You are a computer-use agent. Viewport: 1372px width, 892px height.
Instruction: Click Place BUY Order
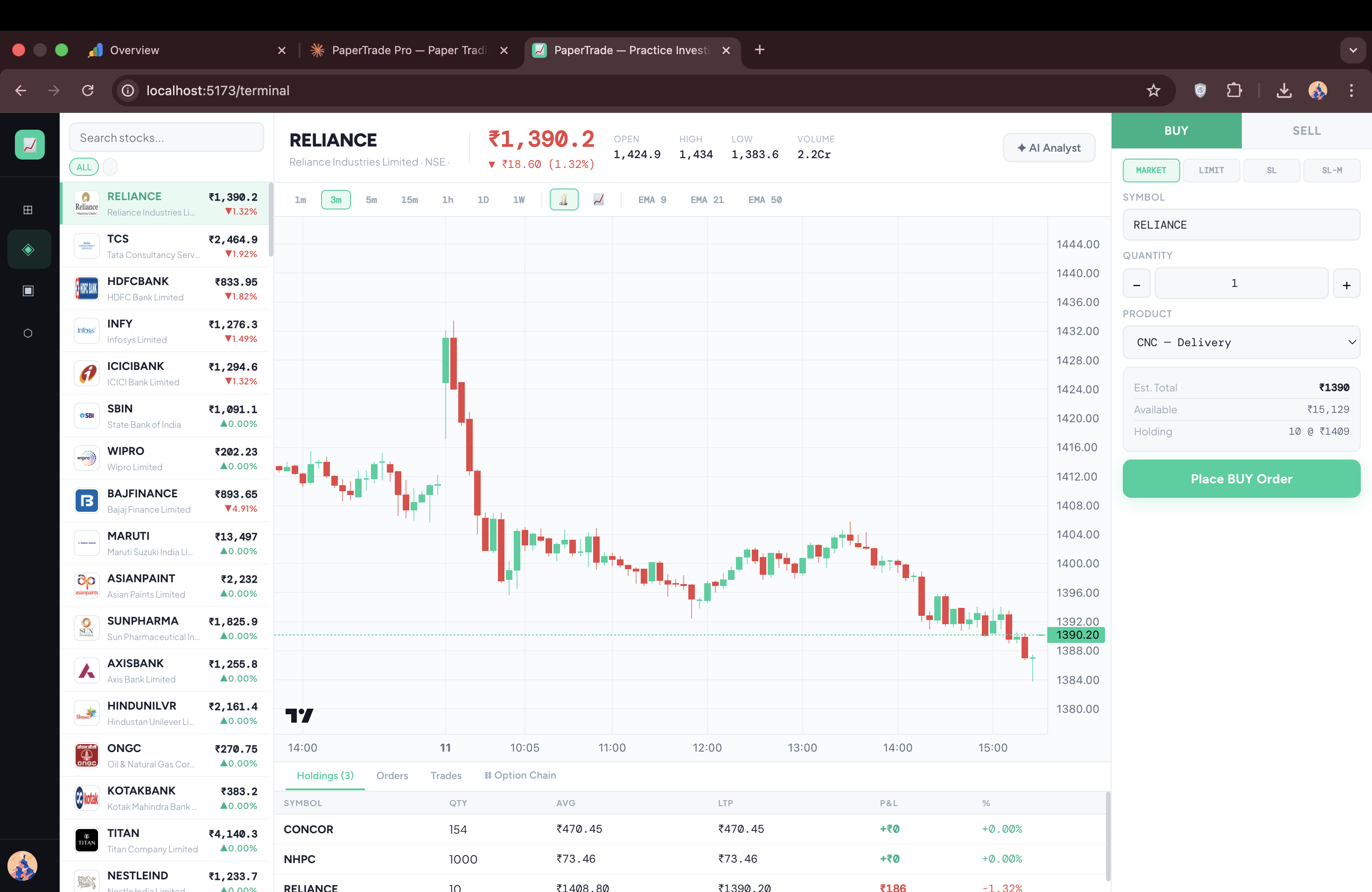coord(1240,479)
